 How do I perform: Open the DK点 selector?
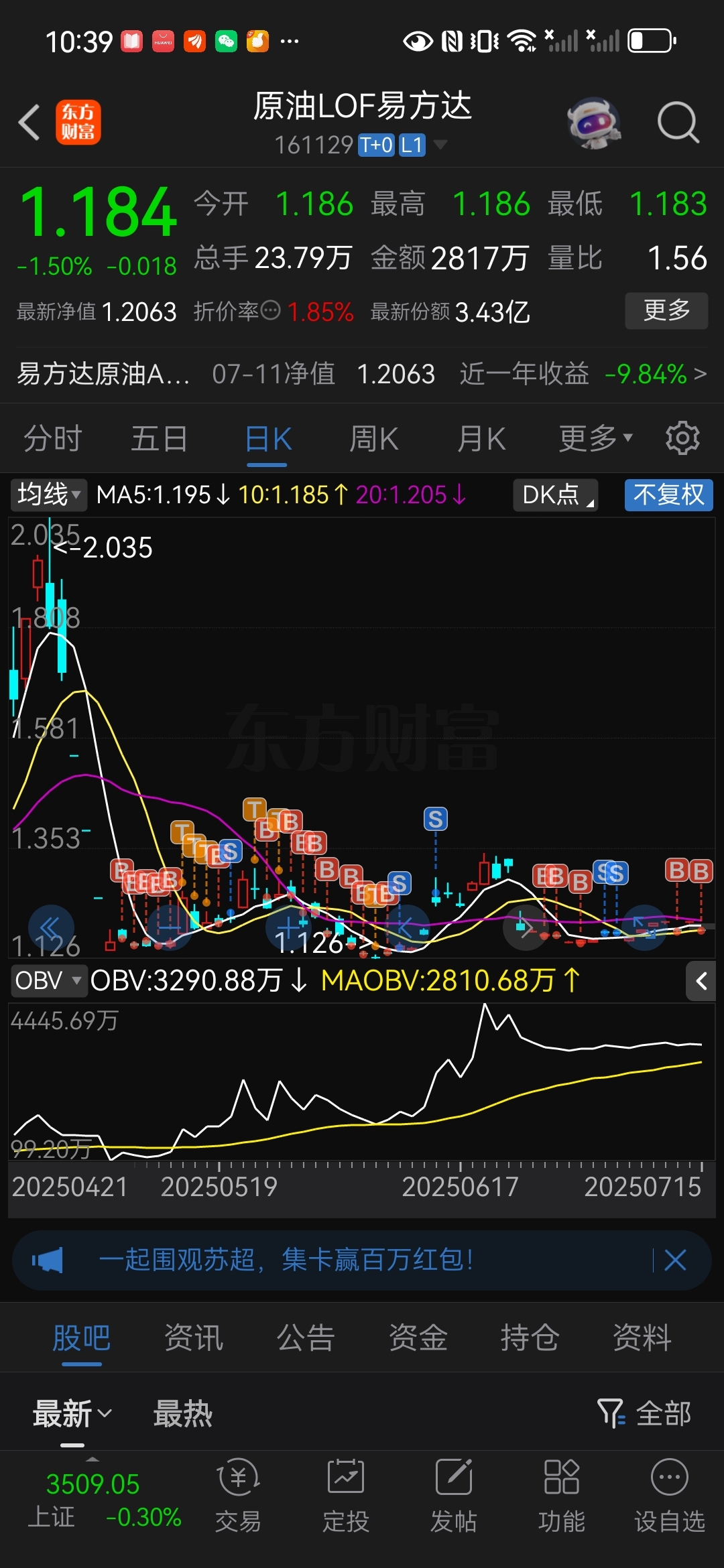[x=555, y=495]
